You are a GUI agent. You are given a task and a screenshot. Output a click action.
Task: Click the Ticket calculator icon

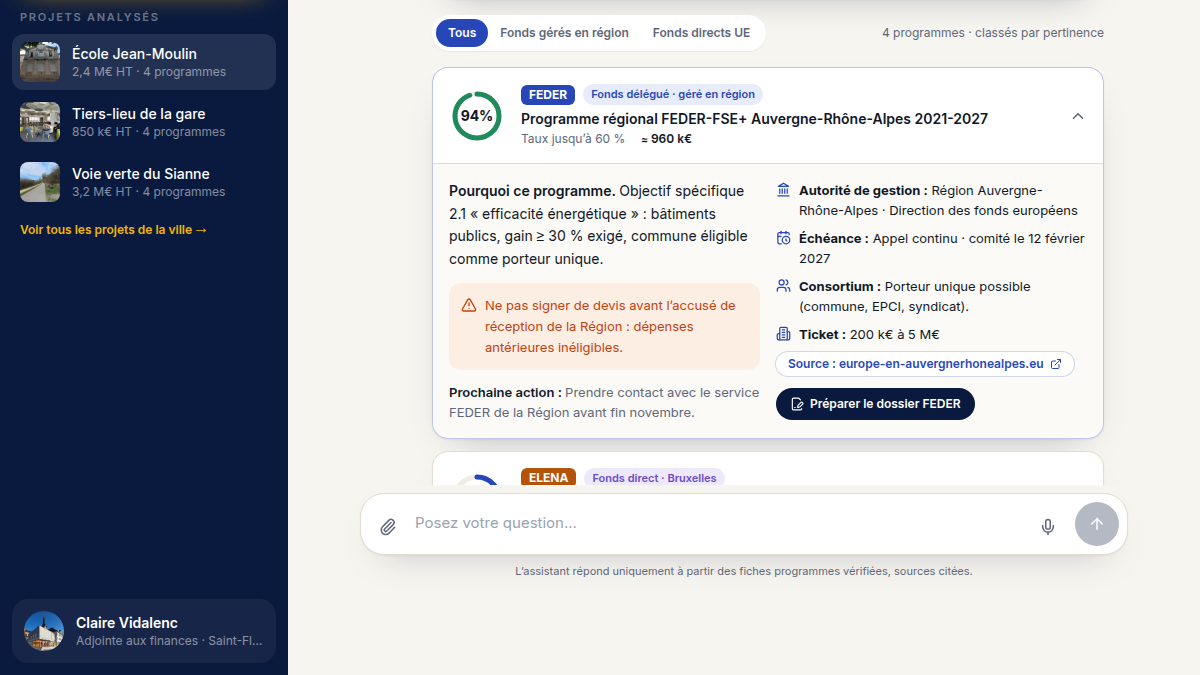pyautogui.click(x=783, y=334)
